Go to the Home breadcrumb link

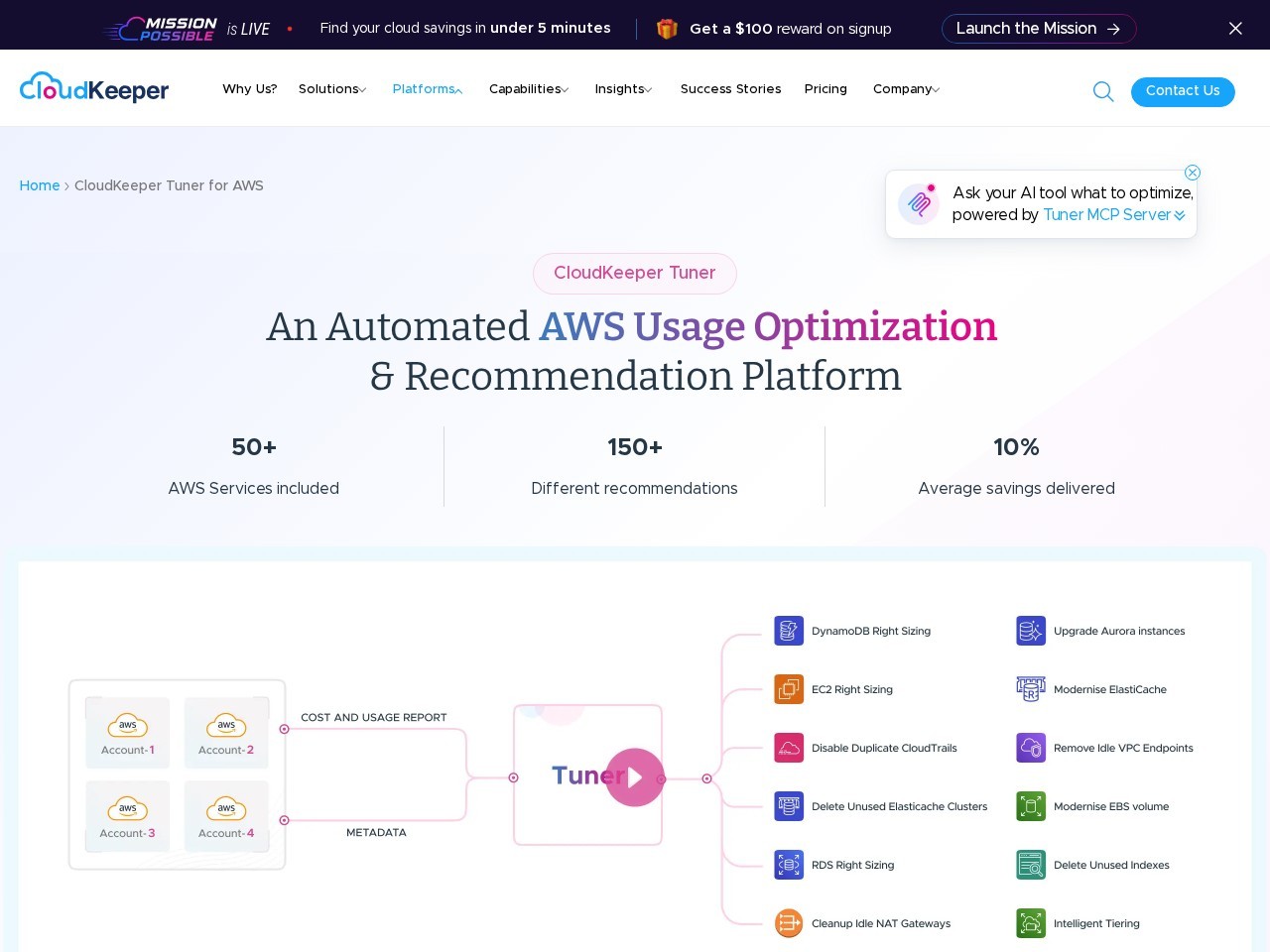pyautogui.click(x=40, y=185)
